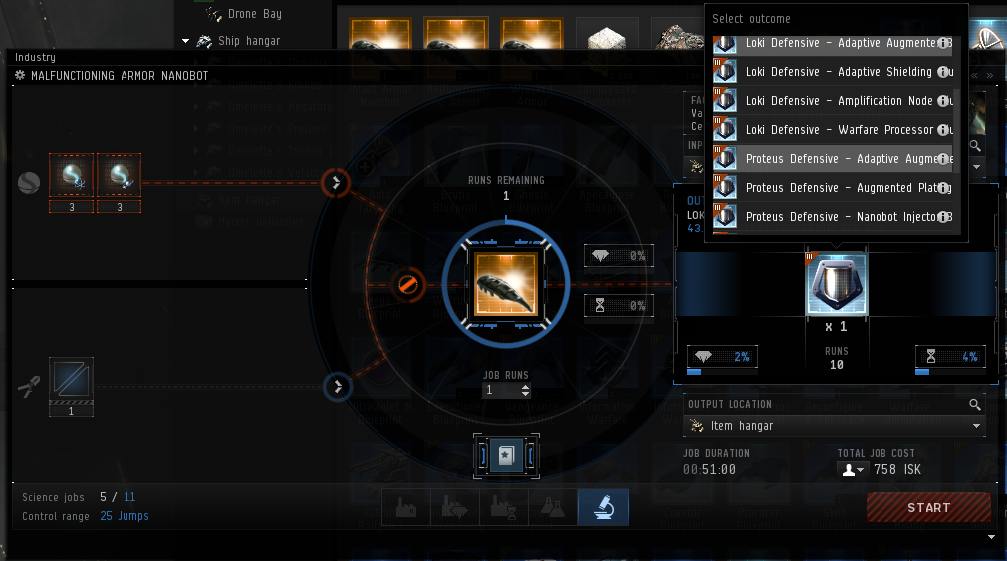Screen dimensions: 1007x561
Task: Select the second datacore input material
Action: point(119,175)
